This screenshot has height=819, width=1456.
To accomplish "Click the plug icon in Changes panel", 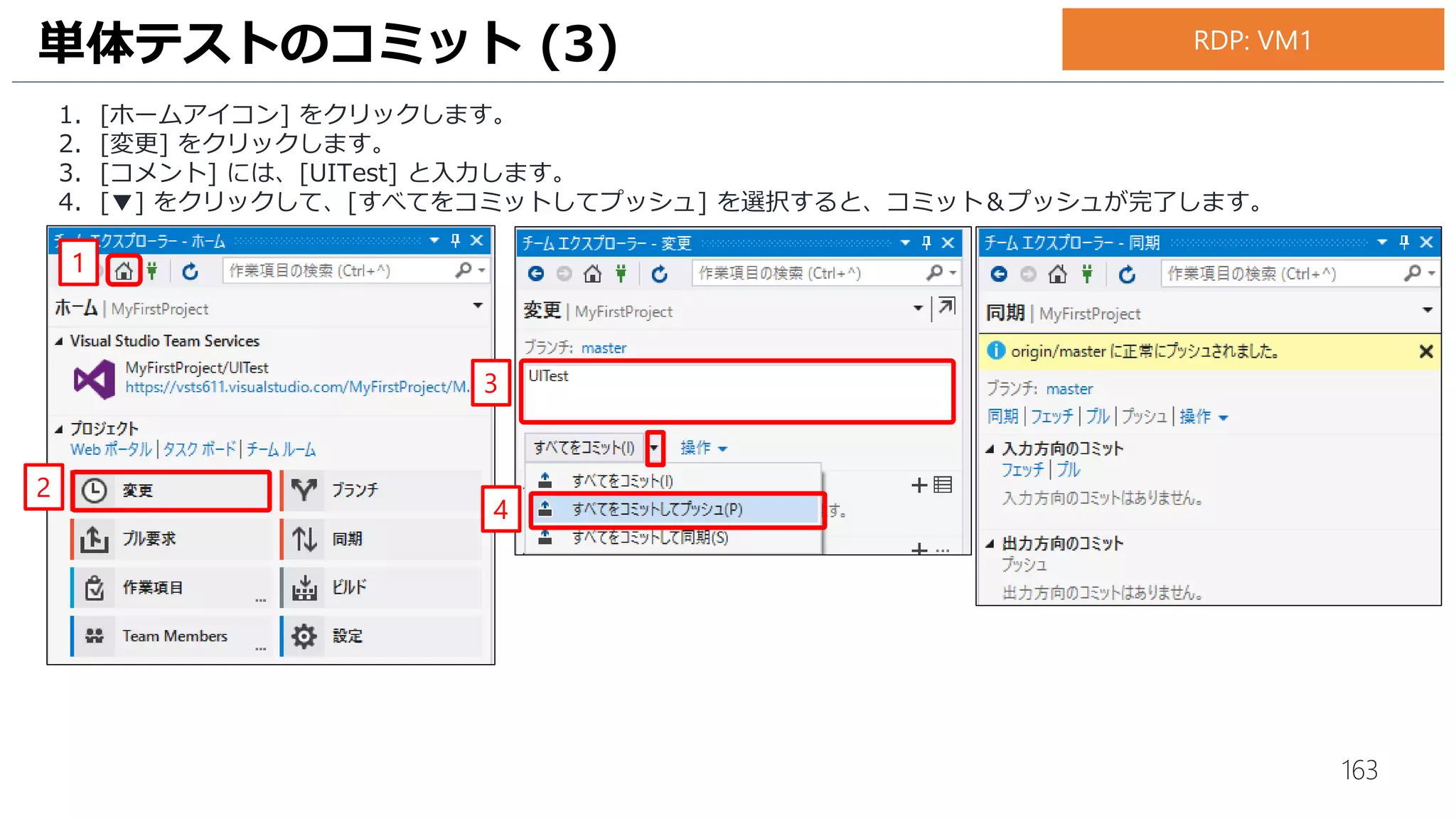I will click(621, 274).
